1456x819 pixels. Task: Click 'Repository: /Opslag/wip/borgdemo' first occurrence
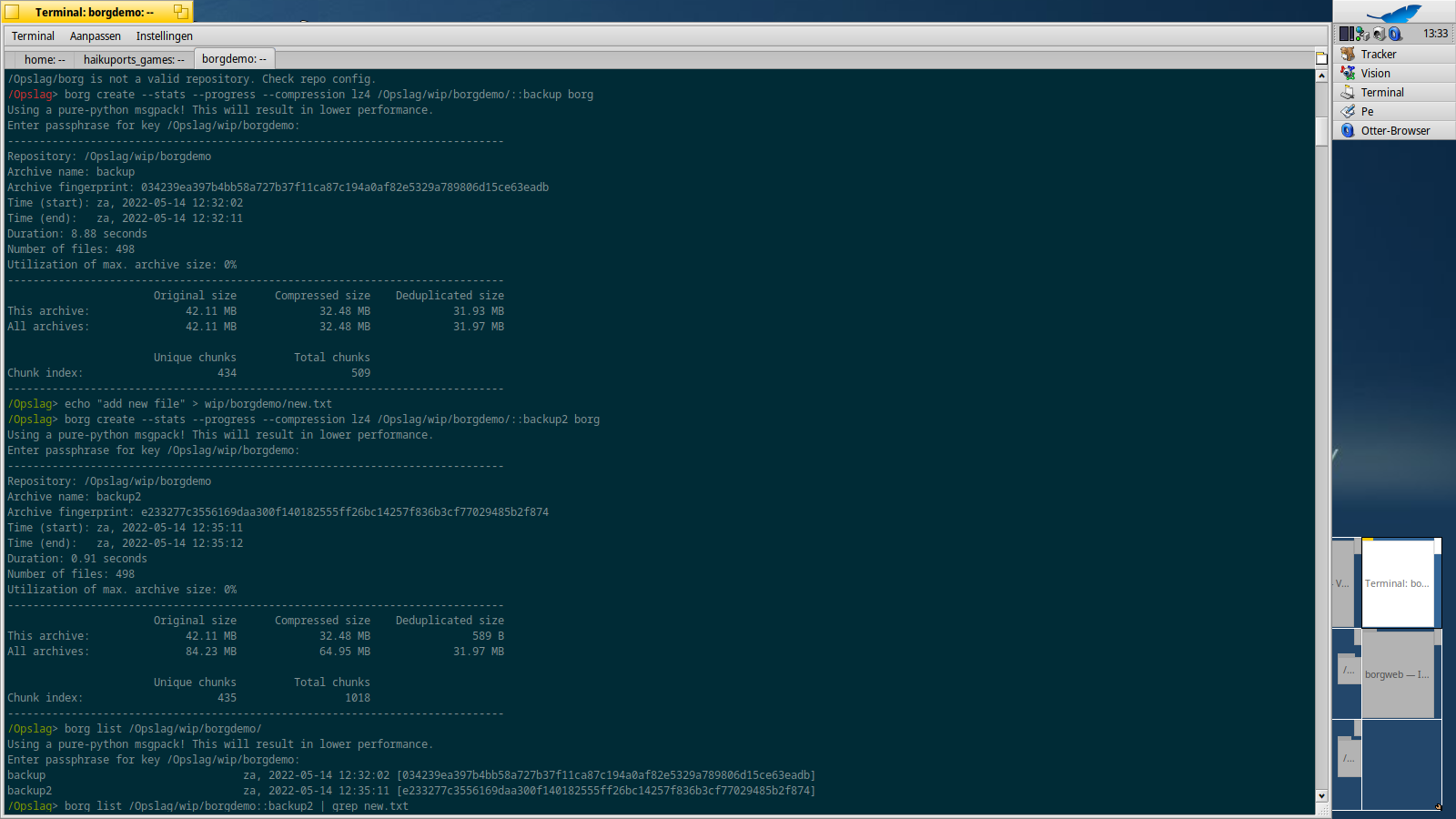109,157
